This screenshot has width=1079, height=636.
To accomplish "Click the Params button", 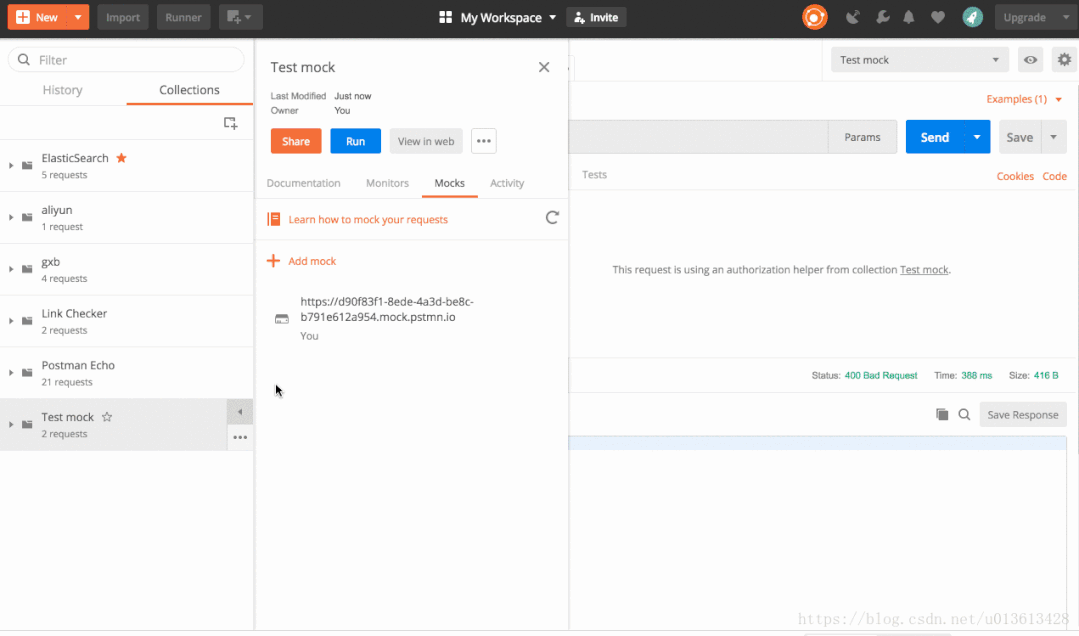I will pos(862,137).
